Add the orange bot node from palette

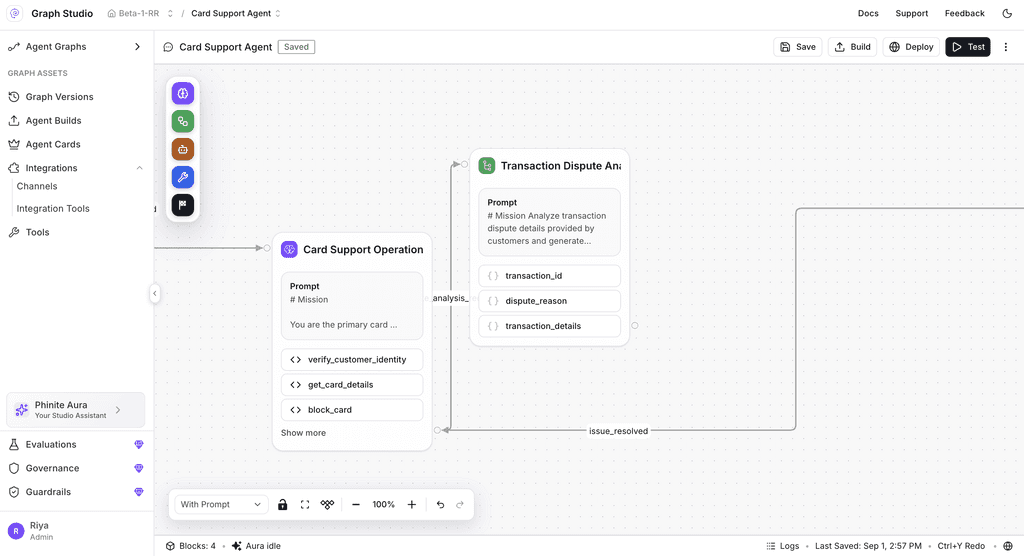[x=183, y=150]
